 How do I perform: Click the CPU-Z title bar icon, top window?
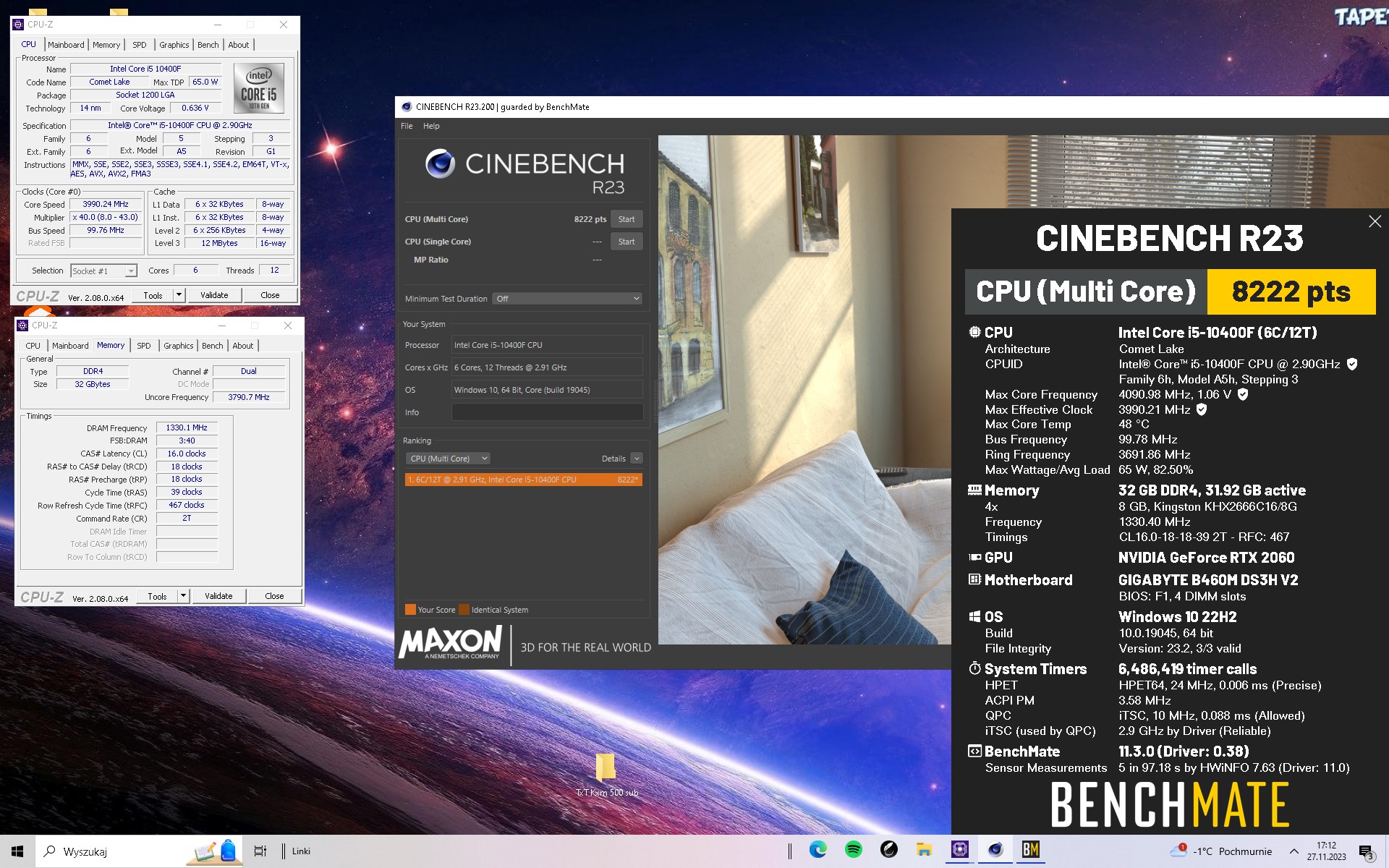[x=19, y=25]
